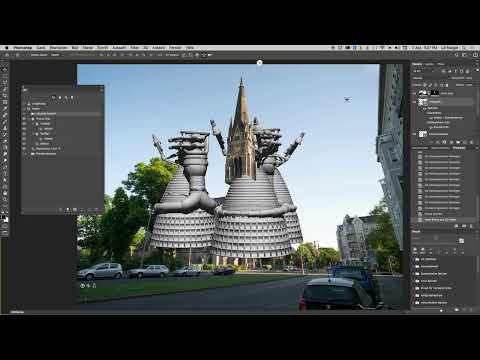Viewport: 480px width, 360px height.
Task: Toggle visibility of the top masked layer
Action: click(x=414, y=93)
